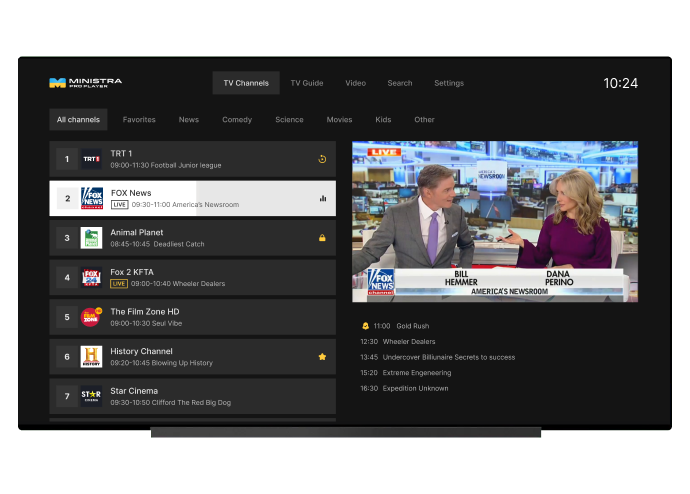
Task: Click the LIVE badge in the FOX News row
Action: tap(119, 205)
